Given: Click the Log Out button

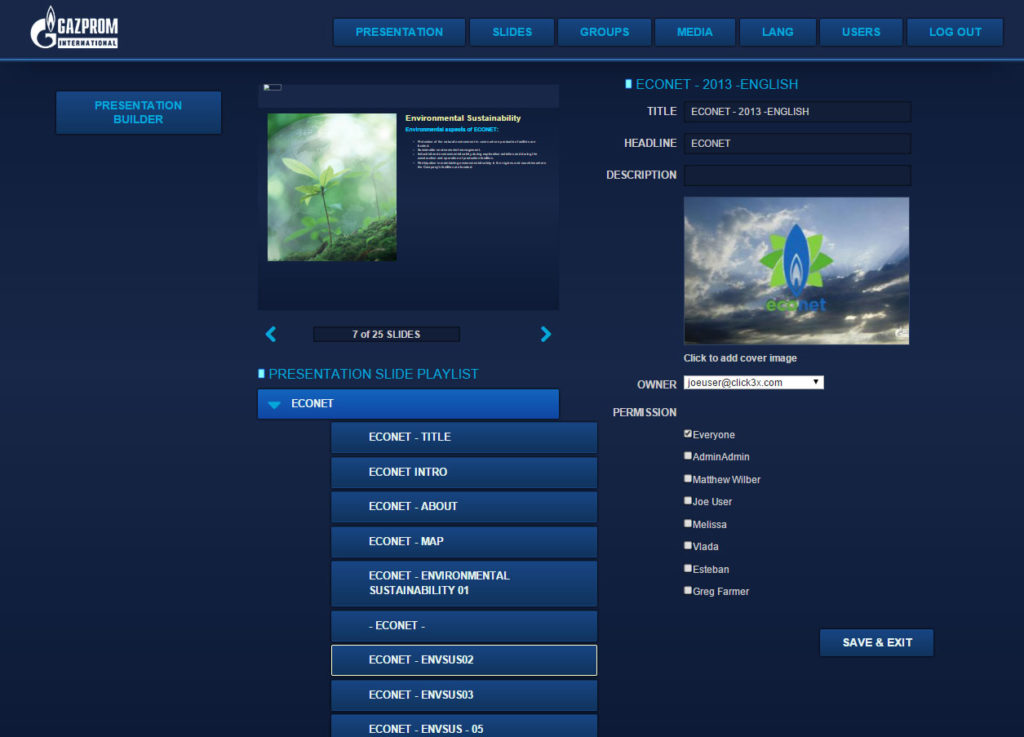Looking at the screenshot, I should (x=954, y=32).
